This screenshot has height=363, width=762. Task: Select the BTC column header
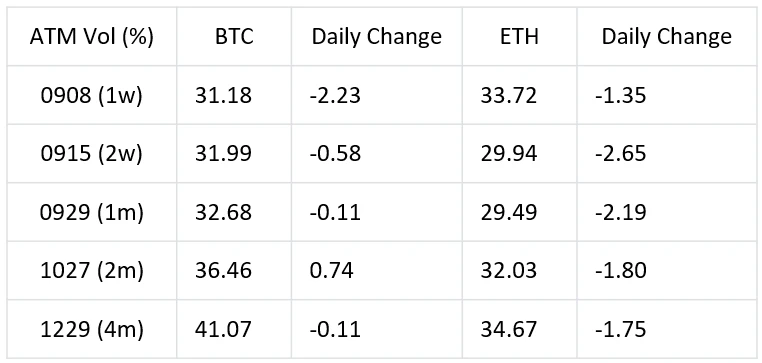[234, 37]
